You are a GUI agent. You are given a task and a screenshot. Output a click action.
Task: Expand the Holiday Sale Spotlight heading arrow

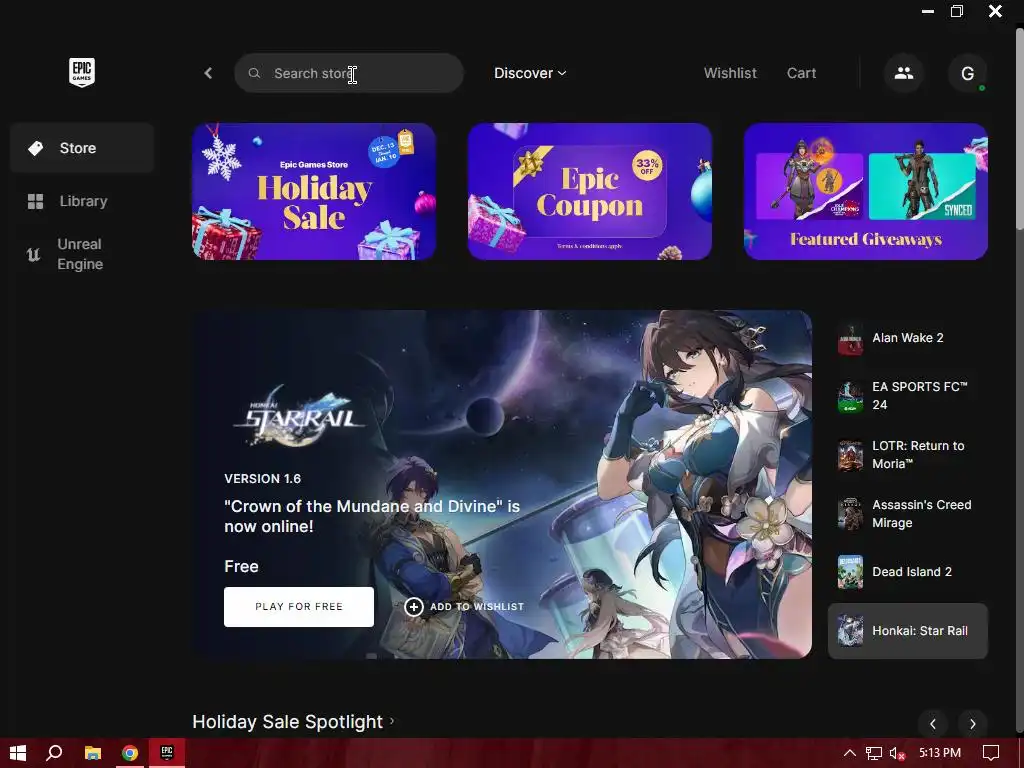pos(392,721)
